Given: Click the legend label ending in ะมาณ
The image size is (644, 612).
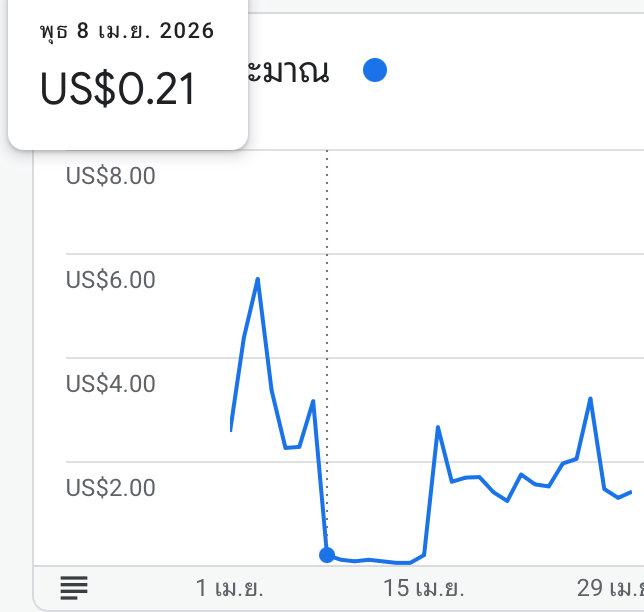Looking at the screenshot, I should (289, 71).
